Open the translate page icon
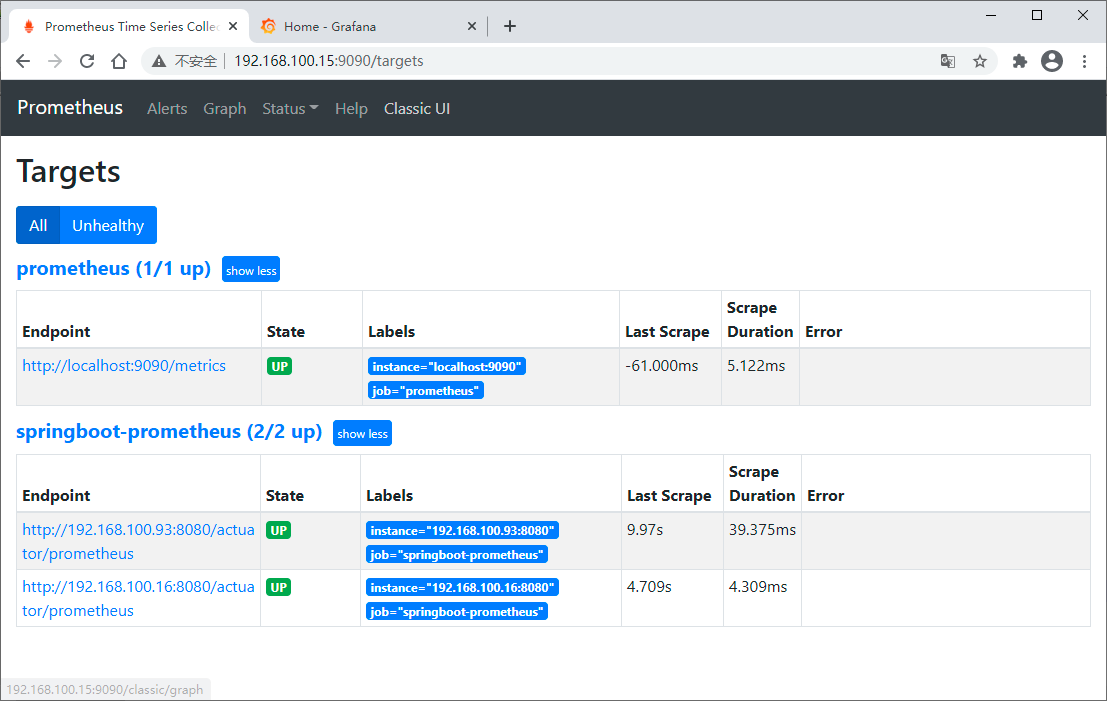This screenshot has width=1107, height=701. tap(947, 61)
